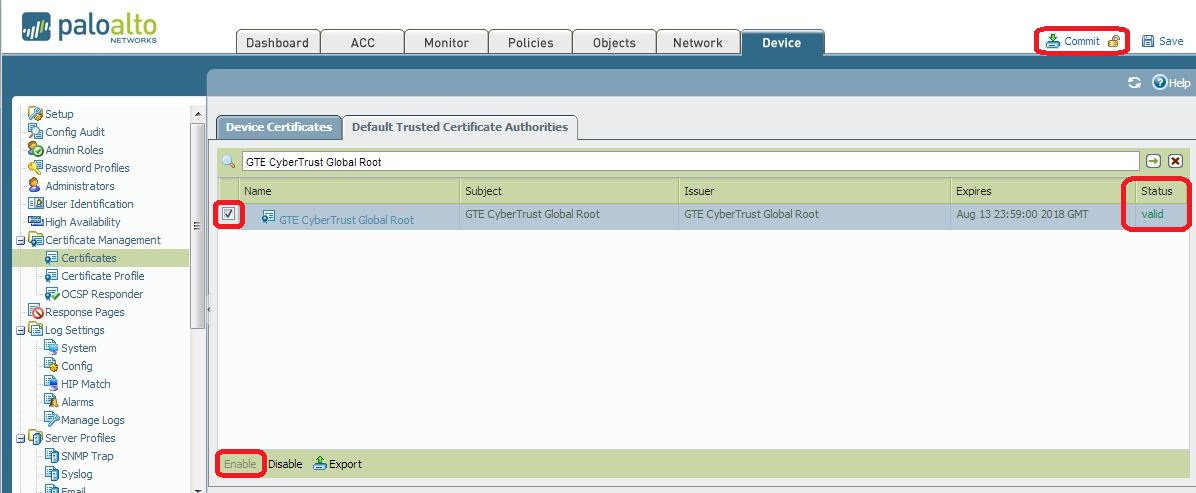
Task: Collapse the sidebar with the splitter arrow
Action: click(207, 310)
